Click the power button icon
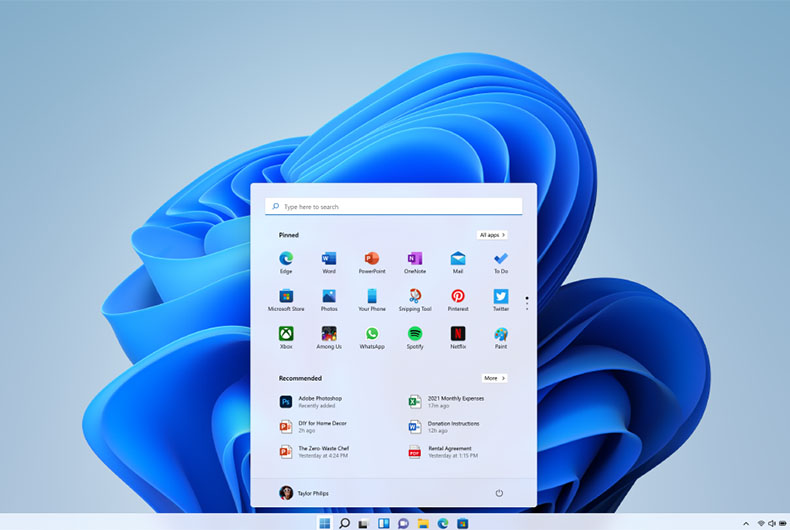This screenshot has height=530, width=790. (x=499, y=493)
